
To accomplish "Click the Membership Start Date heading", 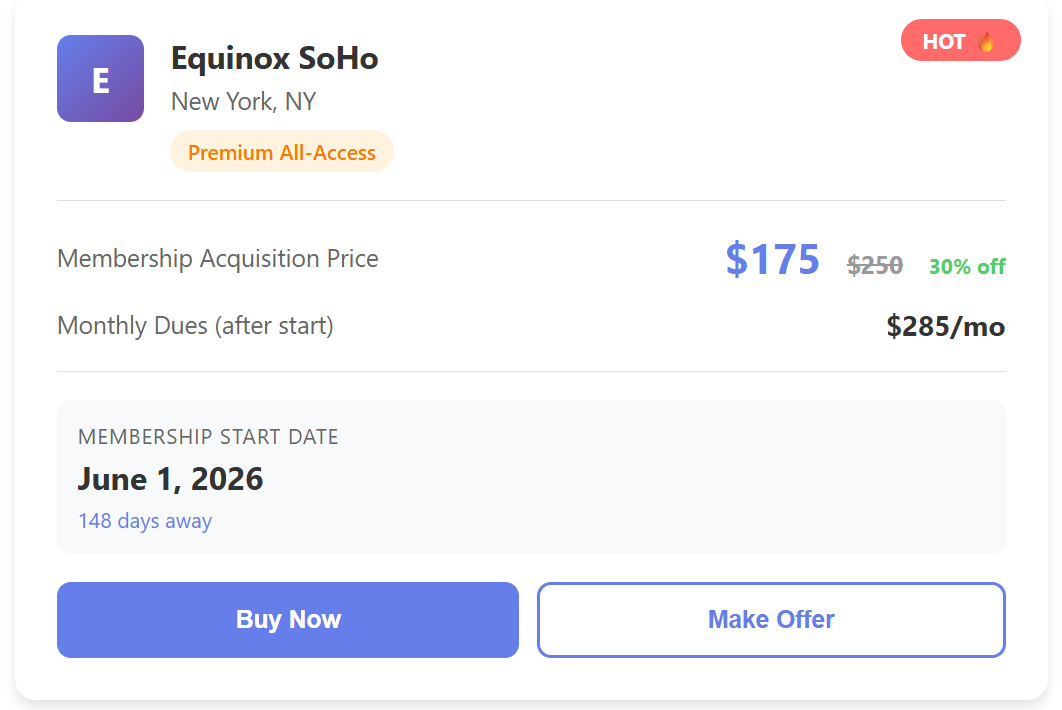I will tap(208, 437).
